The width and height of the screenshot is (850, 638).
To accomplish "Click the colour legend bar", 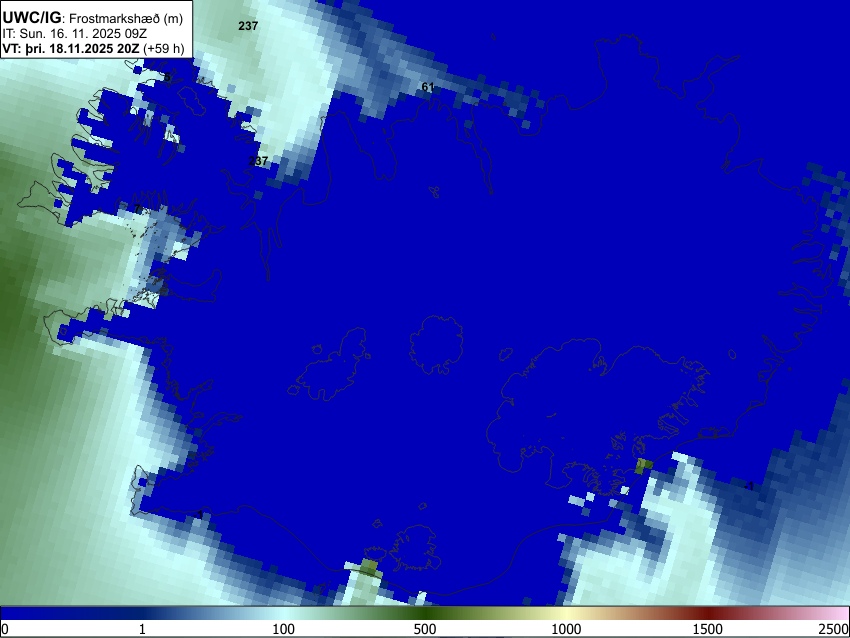I will (424, 613).
